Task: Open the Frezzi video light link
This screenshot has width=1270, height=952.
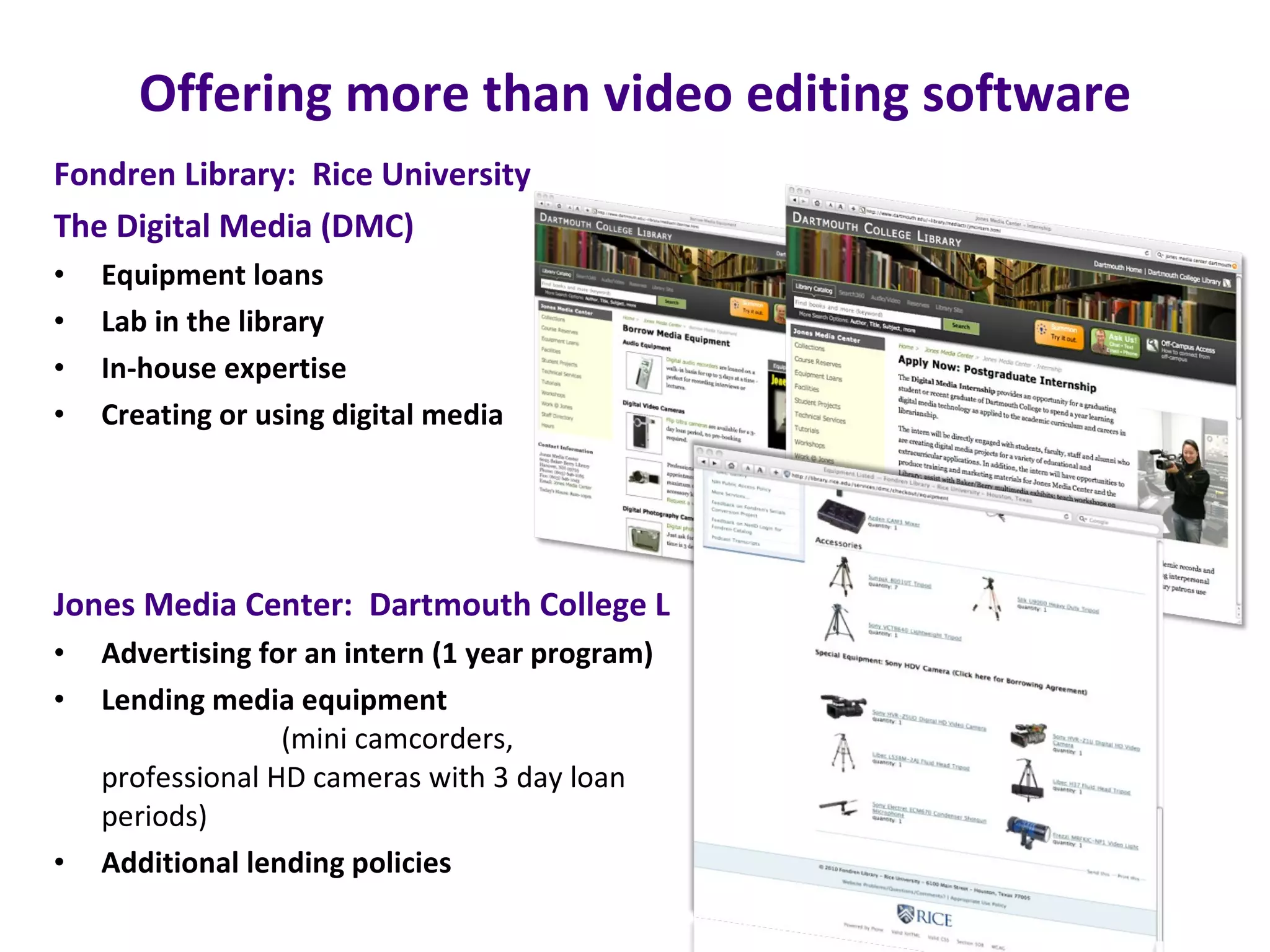Action: click(1095, 841)
